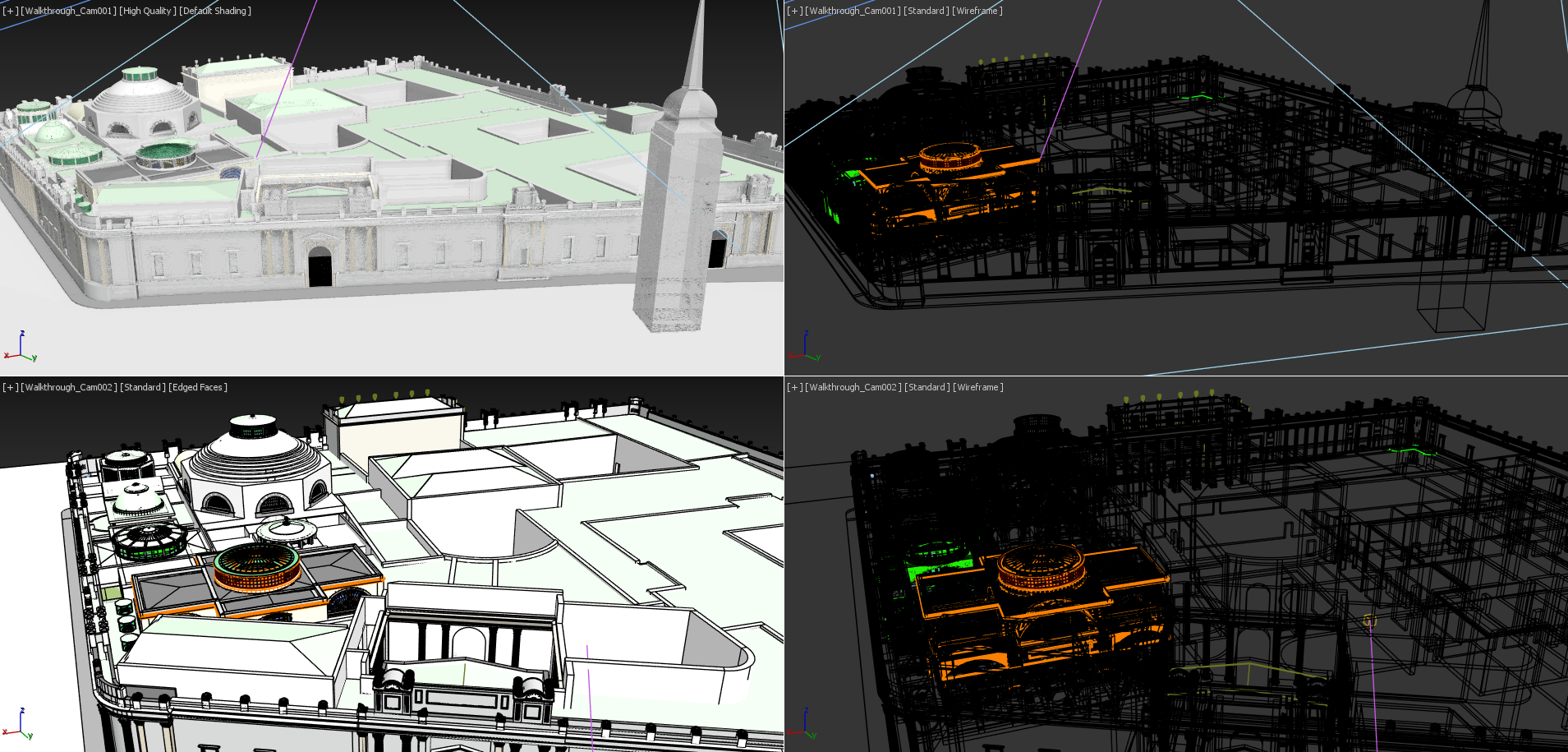This screenshot has height=752, width=1568.
Task: Click the XYZ axis tripod in top-left viewport
Action: [21, 348]
